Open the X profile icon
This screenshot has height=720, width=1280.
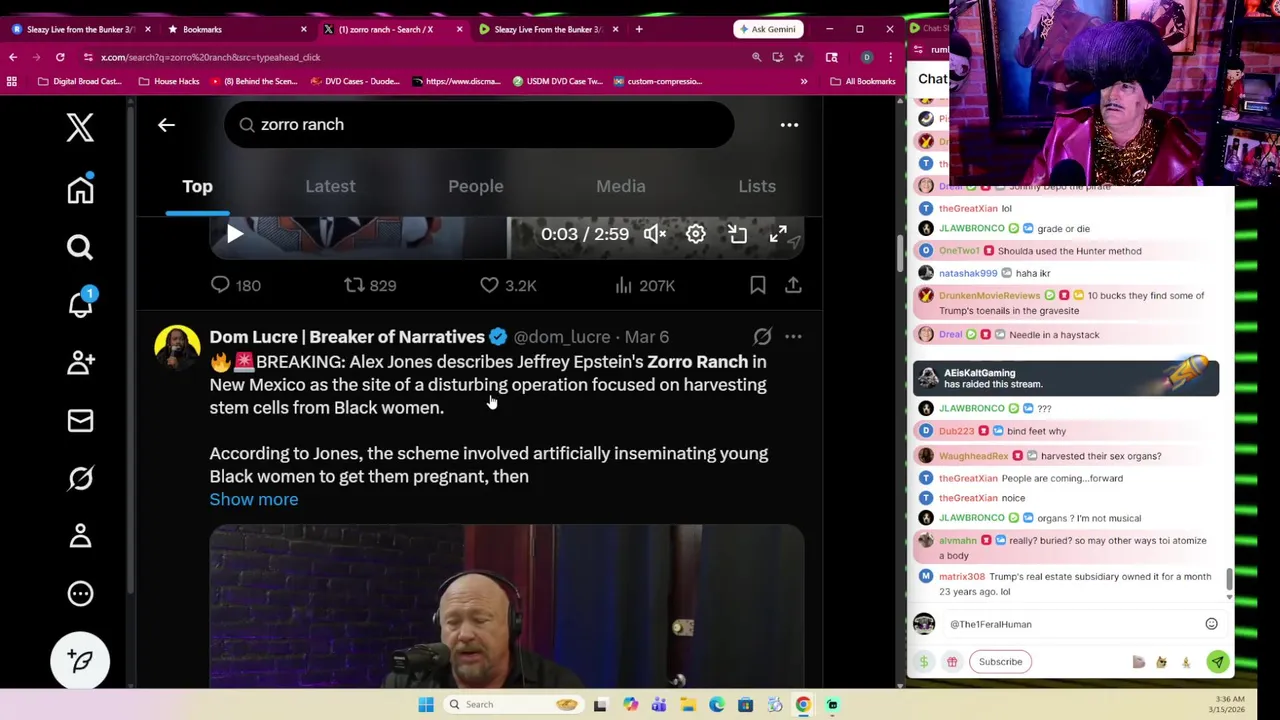pos(80,536)
